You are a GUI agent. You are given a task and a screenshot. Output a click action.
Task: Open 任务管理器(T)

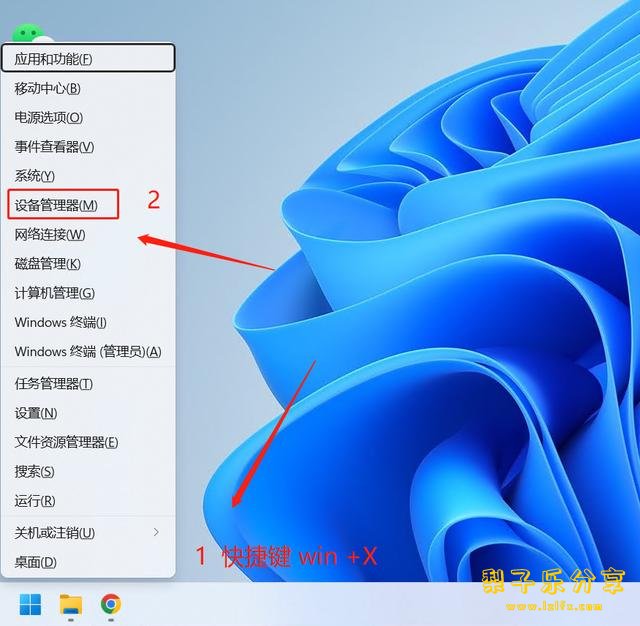pos(89,384)
